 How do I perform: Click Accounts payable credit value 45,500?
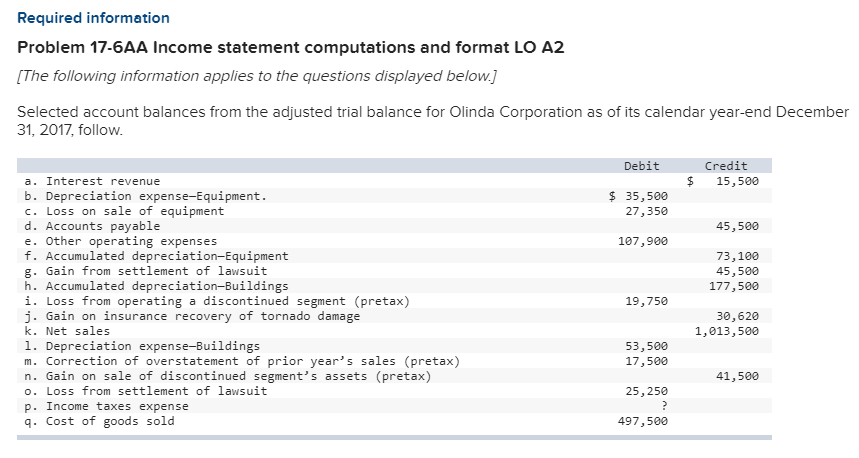pyautogui.click(x=737, y=226)
